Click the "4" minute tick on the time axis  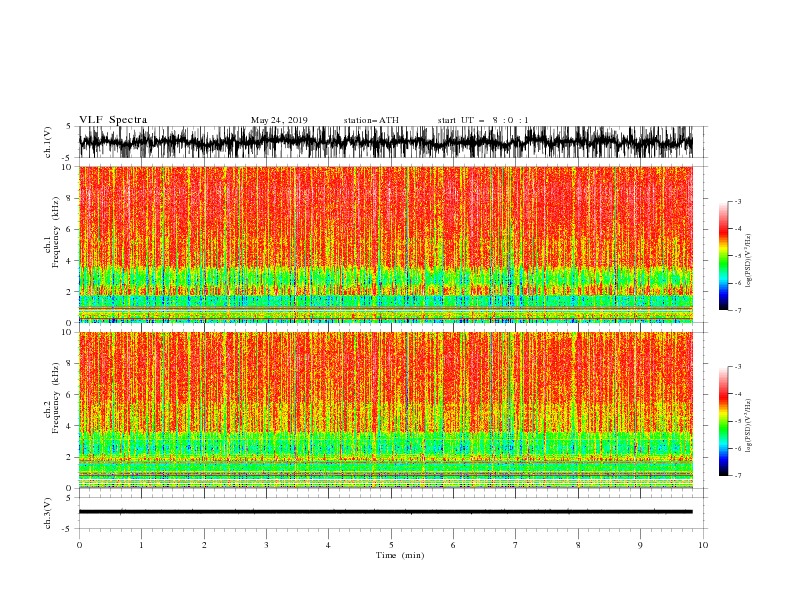(328, 545)
